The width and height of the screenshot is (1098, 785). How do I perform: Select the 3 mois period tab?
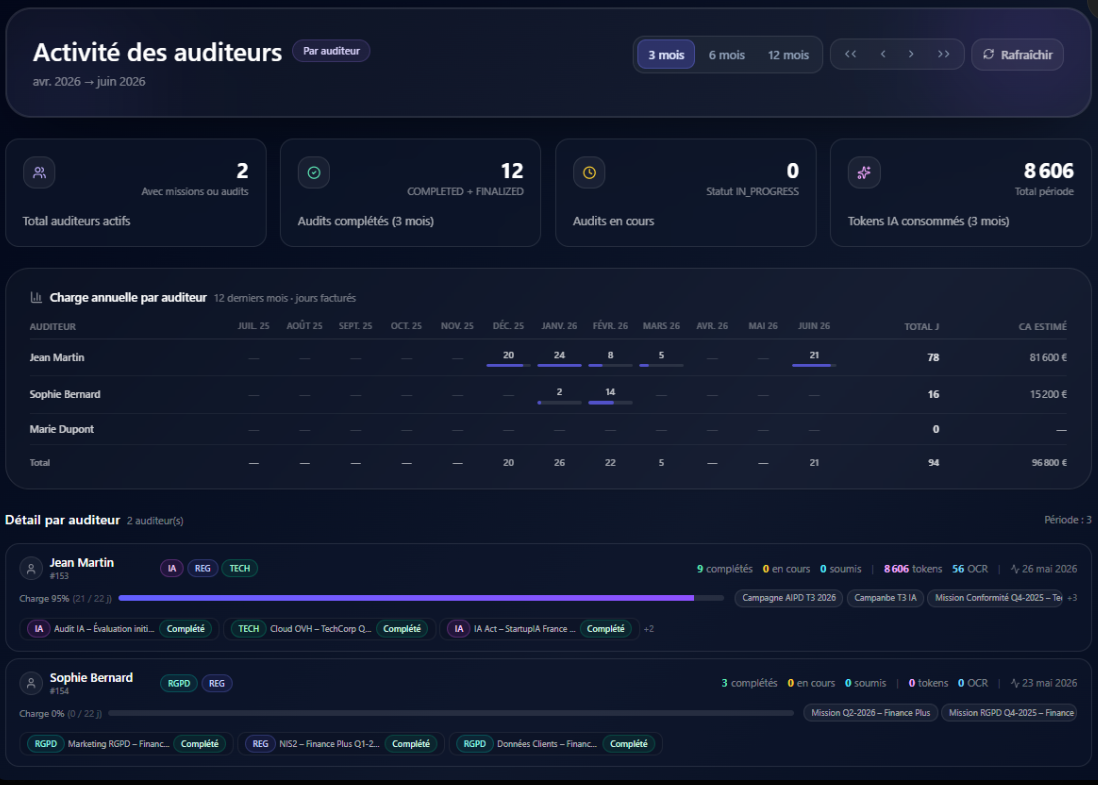[x=666, y=55]
